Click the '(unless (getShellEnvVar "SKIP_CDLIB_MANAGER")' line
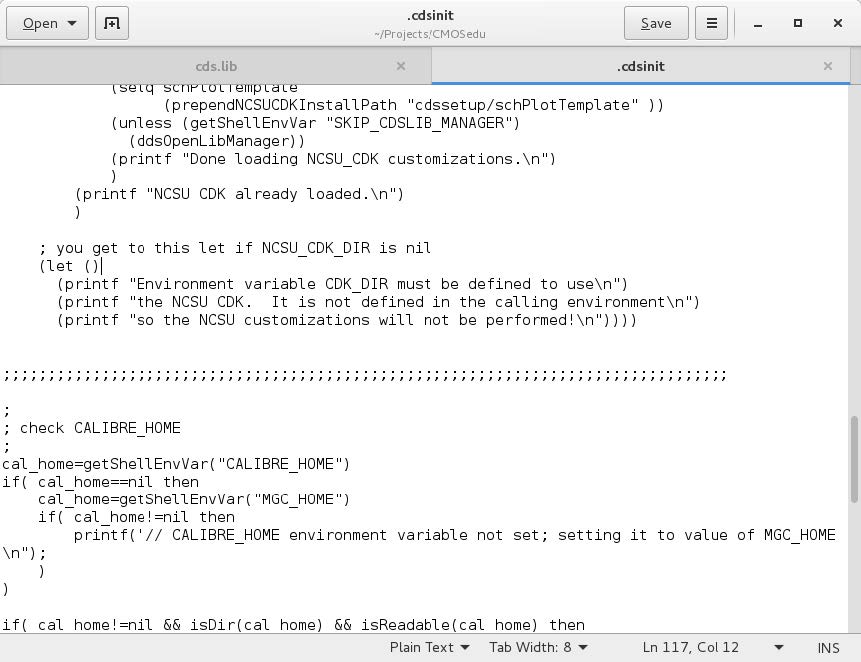This screenshot has width=861, height=662. [315, 123]
